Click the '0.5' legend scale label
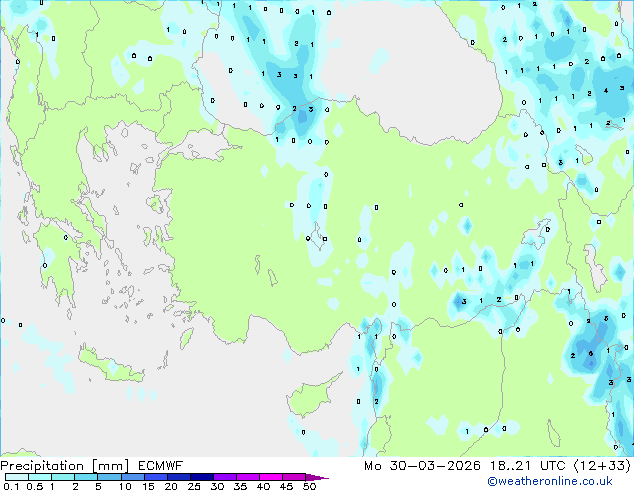The image size is (634, 490). pos(35,486)
